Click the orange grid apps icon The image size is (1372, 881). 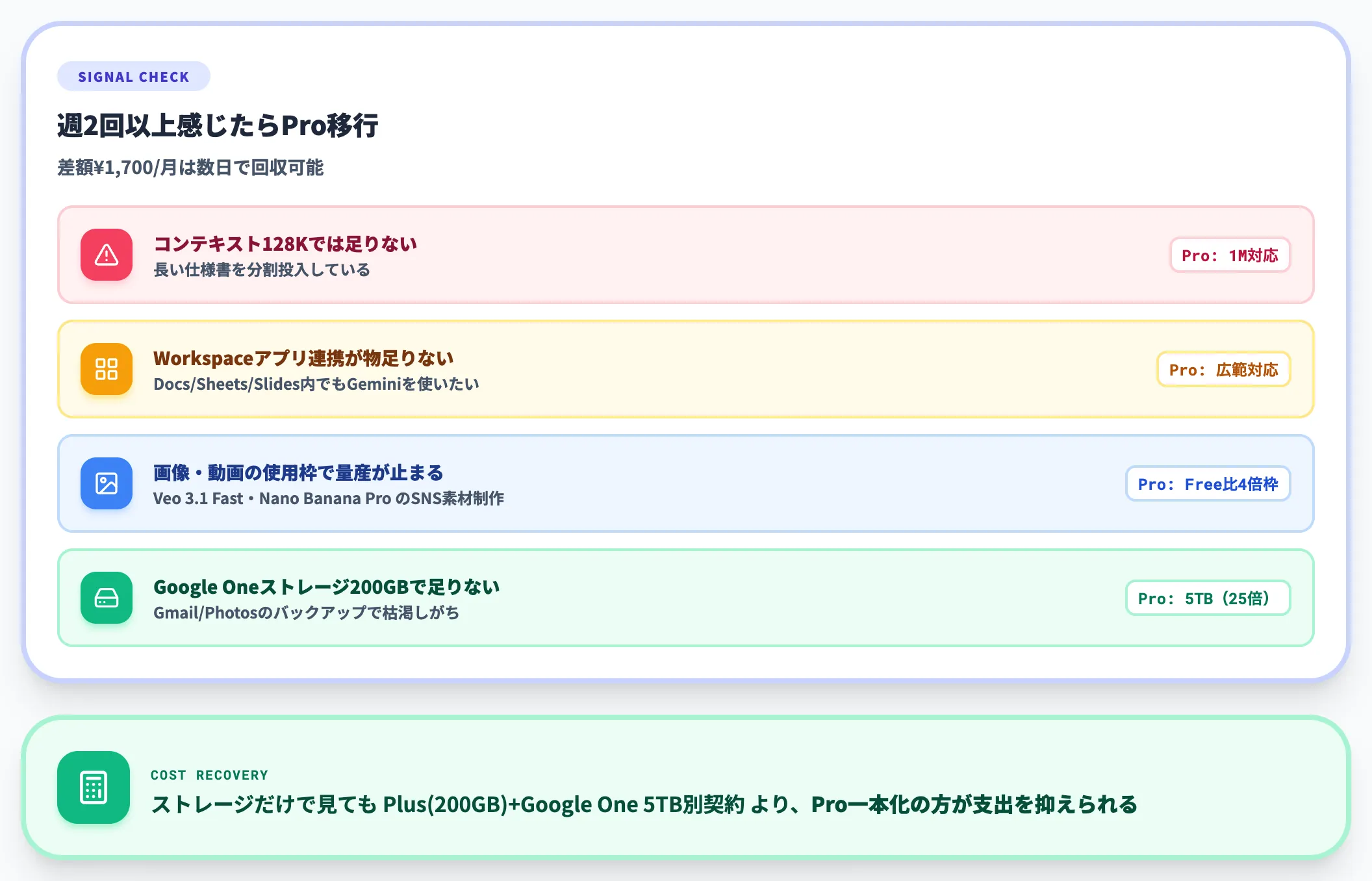107,369
